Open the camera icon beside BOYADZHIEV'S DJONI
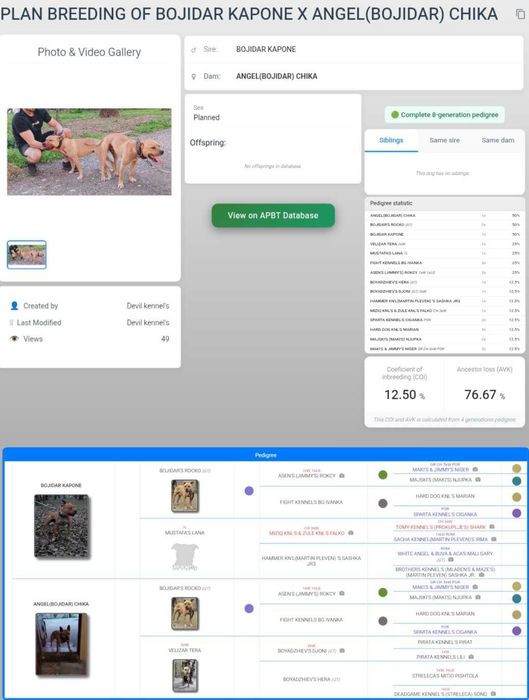Screen dimensions: 529x700 coord(342,651)
